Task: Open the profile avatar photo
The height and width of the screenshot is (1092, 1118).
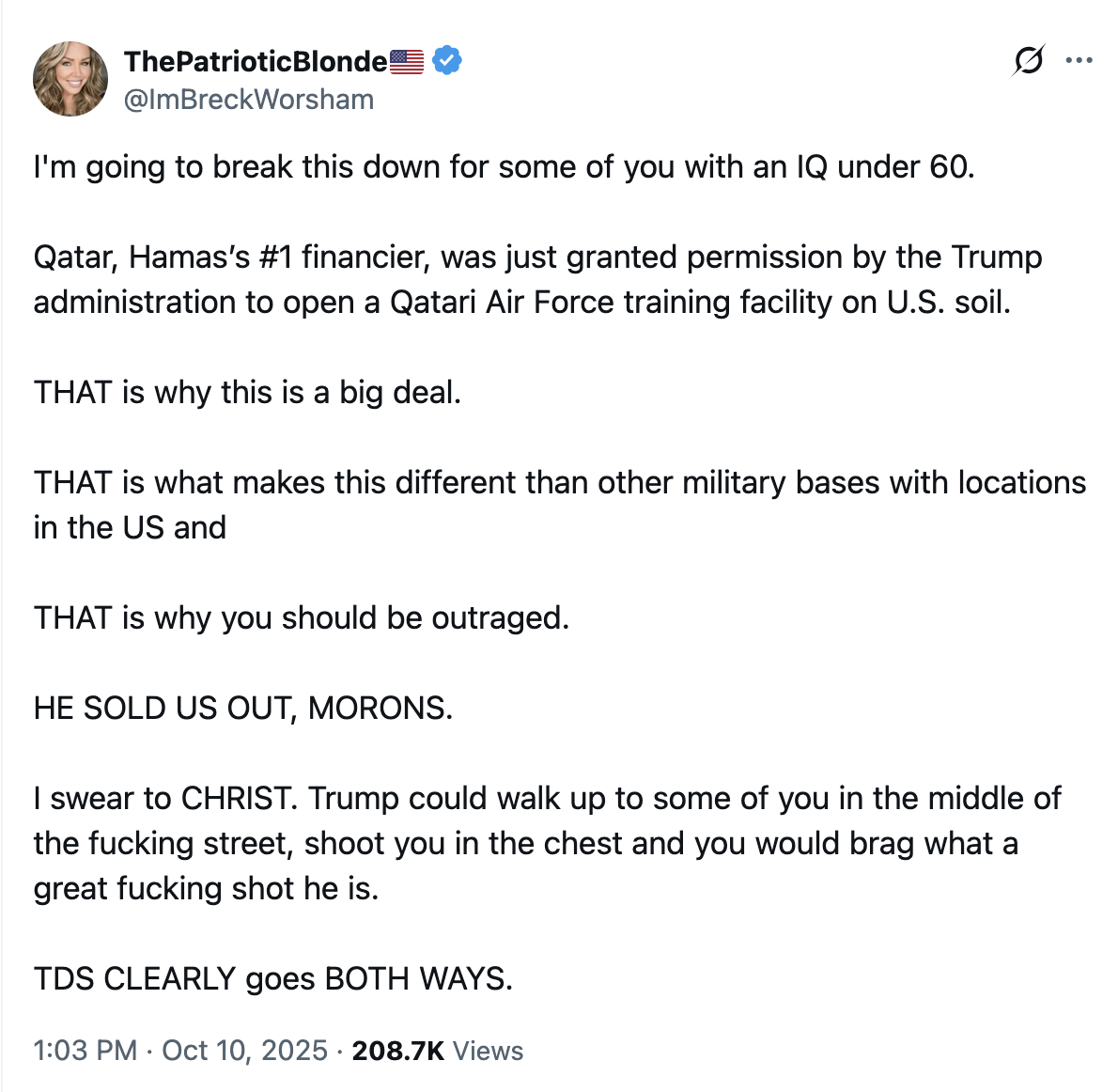Action: click(x=70, y=79)
